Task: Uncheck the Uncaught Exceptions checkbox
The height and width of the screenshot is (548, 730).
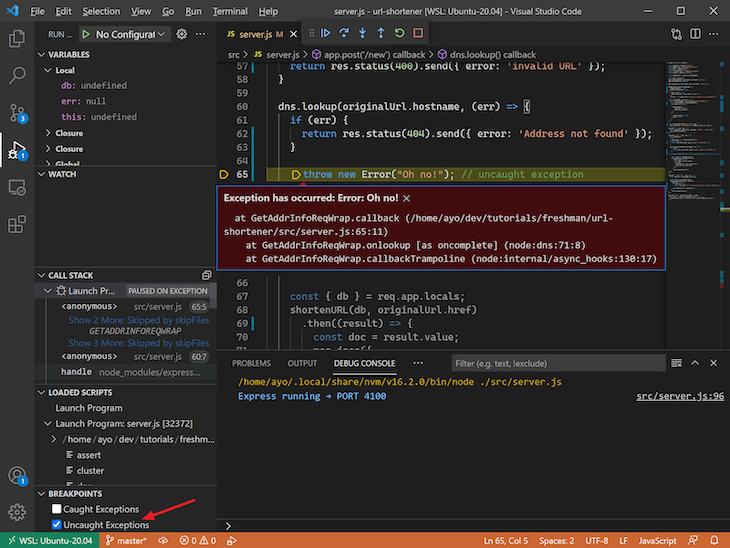Action: point(57,525)
